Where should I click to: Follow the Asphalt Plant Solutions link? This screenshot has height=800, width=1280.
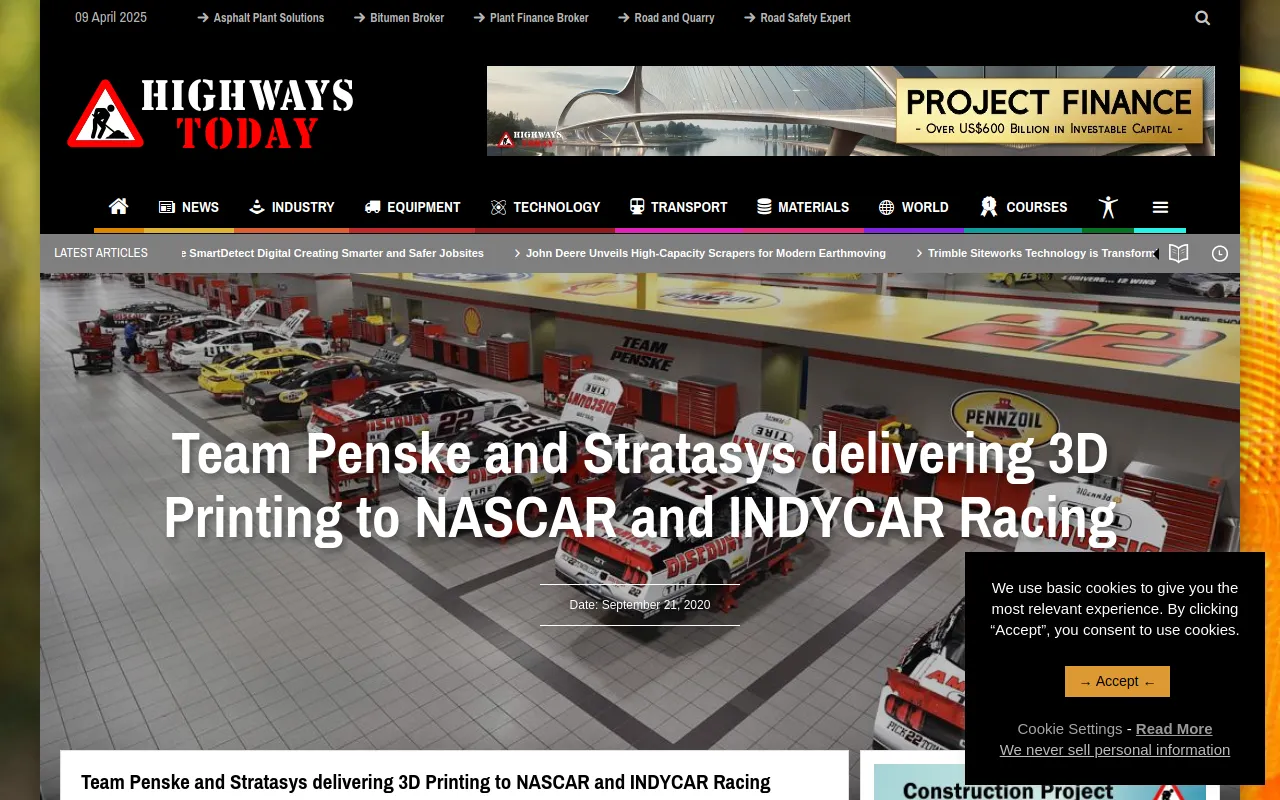point(261,18)
